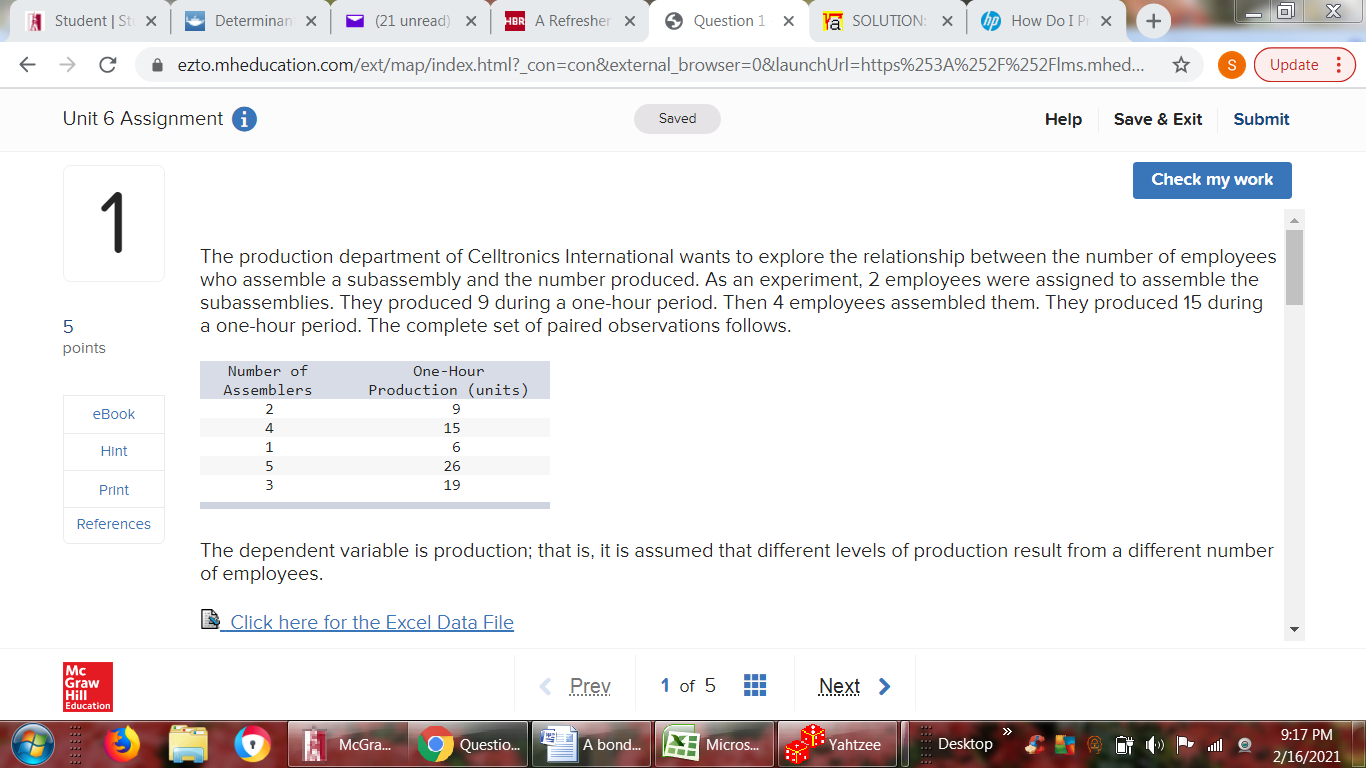Open the Windows Start menu
This screenshot has width=1366, height=768.
33,744
